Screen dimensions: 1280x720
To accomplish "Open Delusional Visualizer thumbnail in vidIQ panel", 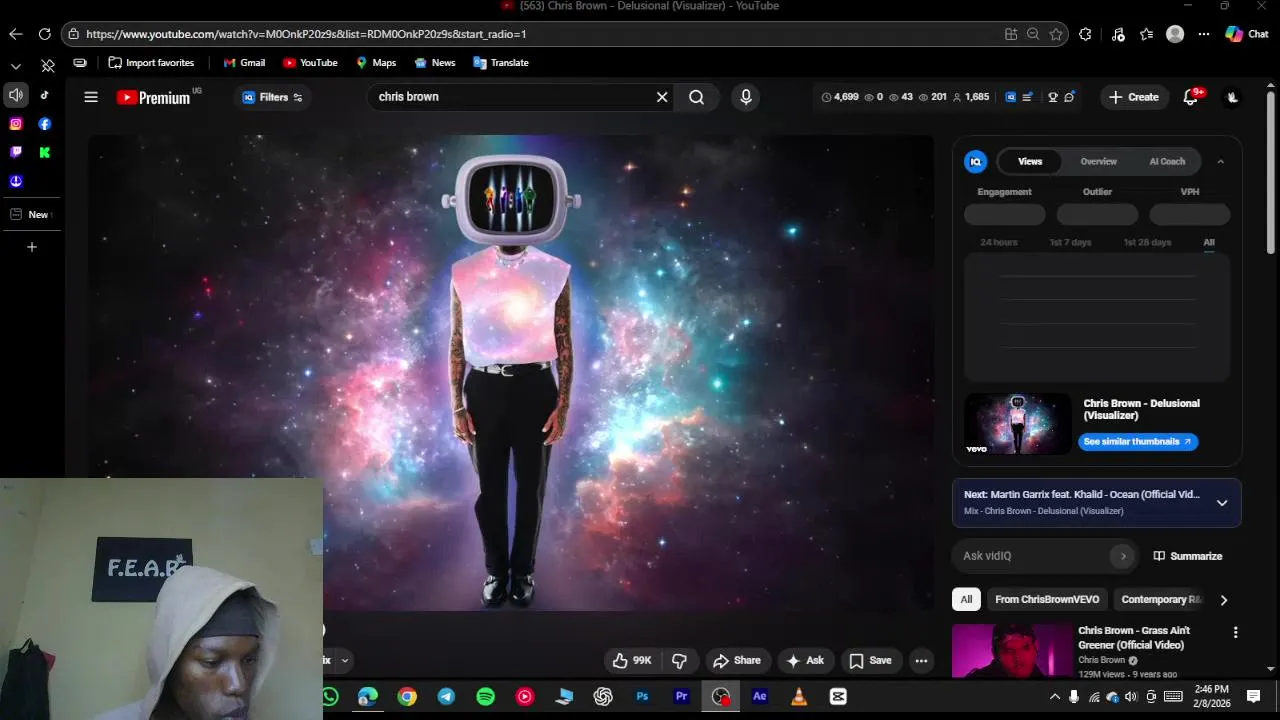I will coord(1017,424).
